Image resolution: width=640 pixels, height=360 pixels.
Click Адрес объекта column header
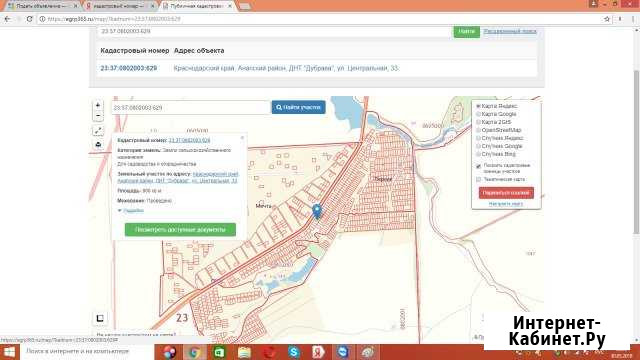pyautogui.click(x=199, y=51)
